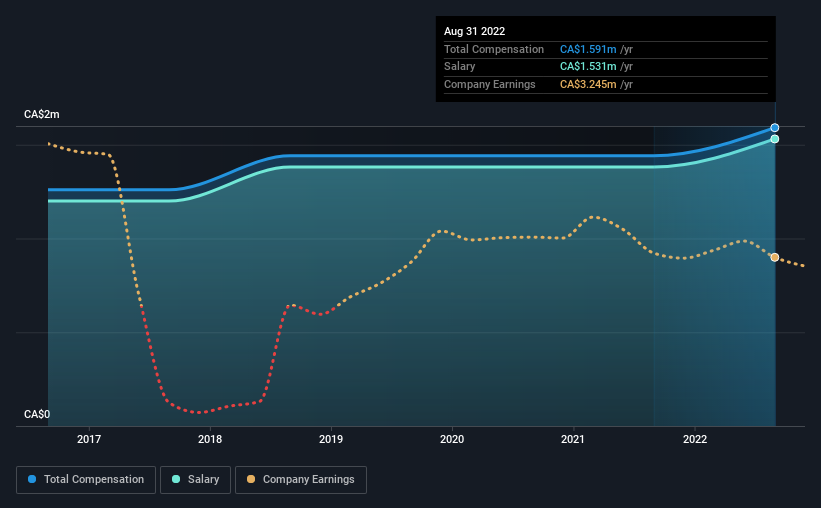The width and height of the screenshot is (821, 508).
Task: Click the Salary label in tooltip
Action: [x=460, y=67]
